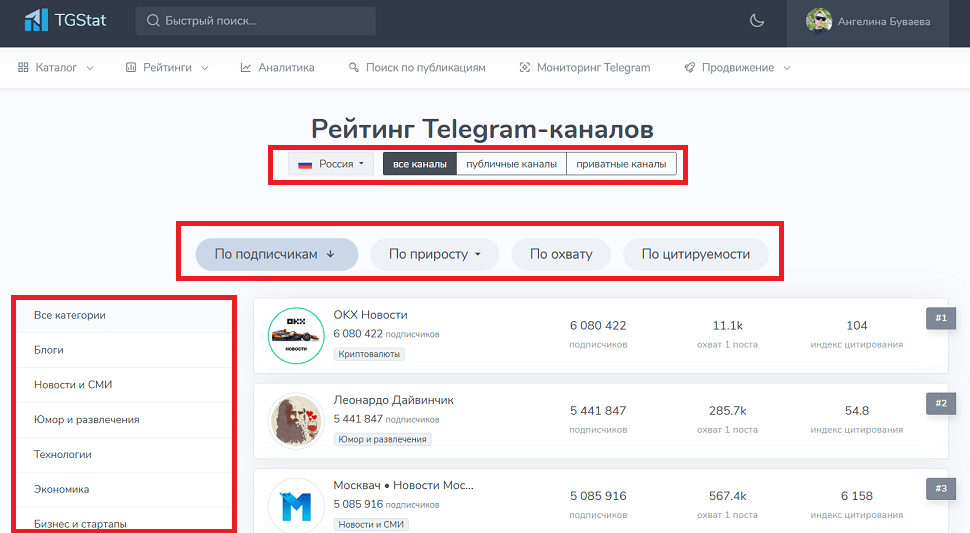Select Экономика category
Screen dimensions: 970x533
[124, 489]
